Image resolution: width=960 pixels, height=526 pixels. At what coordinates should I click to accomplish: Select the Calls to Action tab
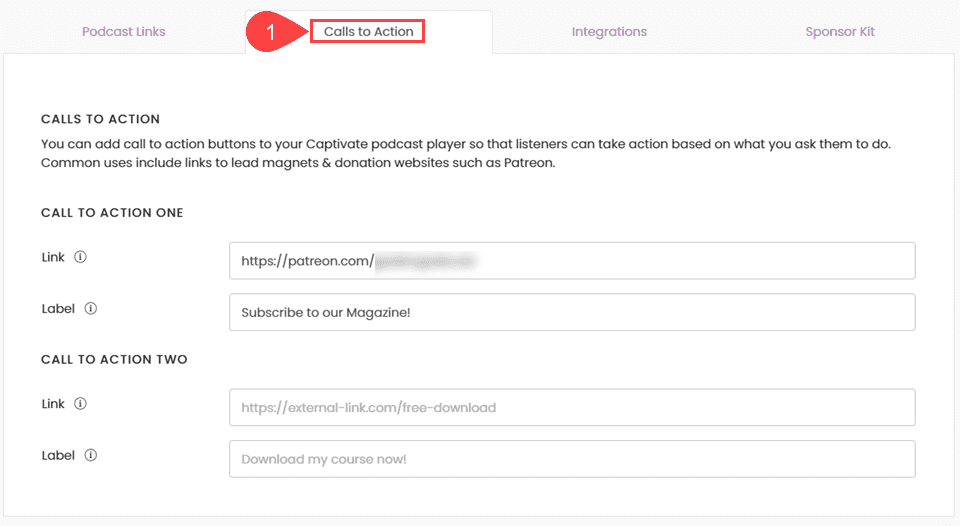click(368, 32)
